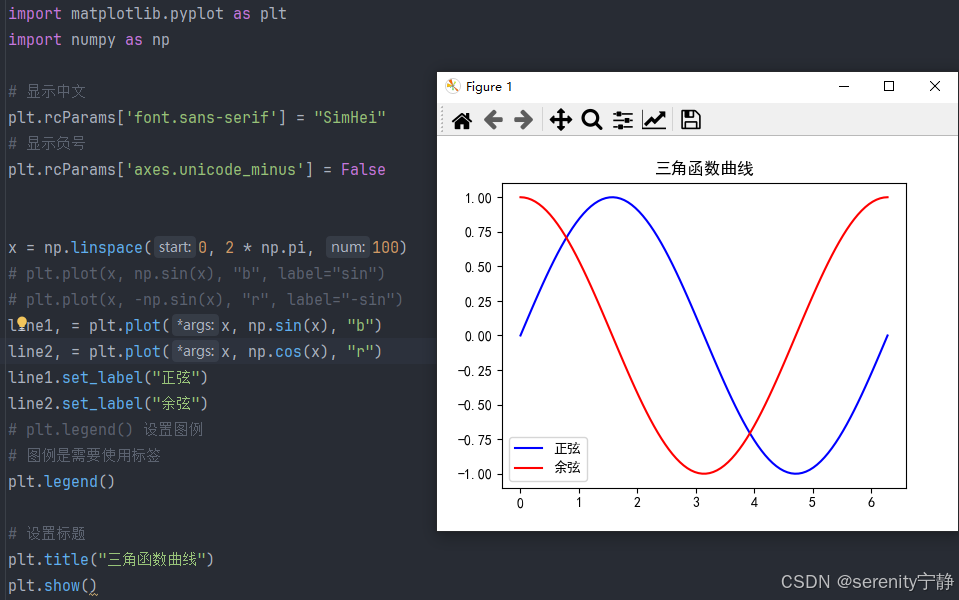The width and height of the screenshot is (959, 600).
Task: Click x-axis tick label 3
Action: (x=696, y=502)
